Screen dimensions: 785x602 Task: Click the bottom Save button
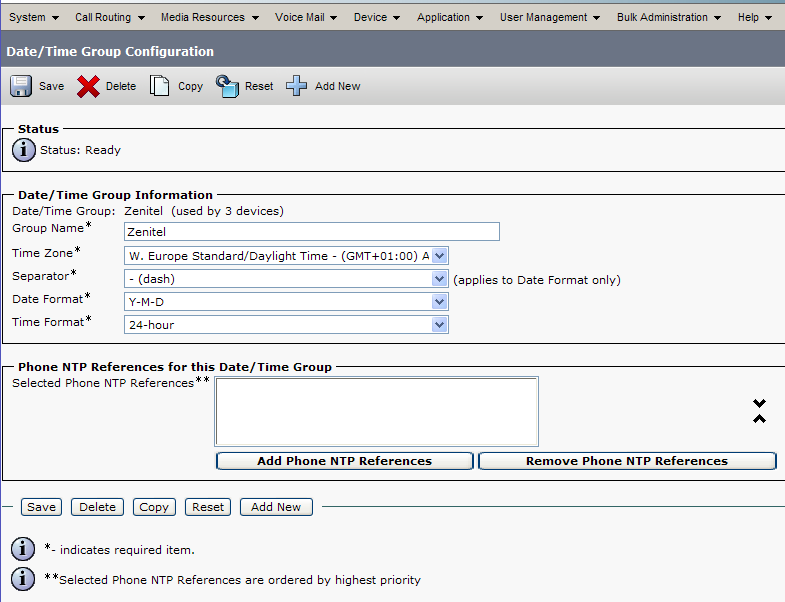pyautogui.click(x=41, y=507)
